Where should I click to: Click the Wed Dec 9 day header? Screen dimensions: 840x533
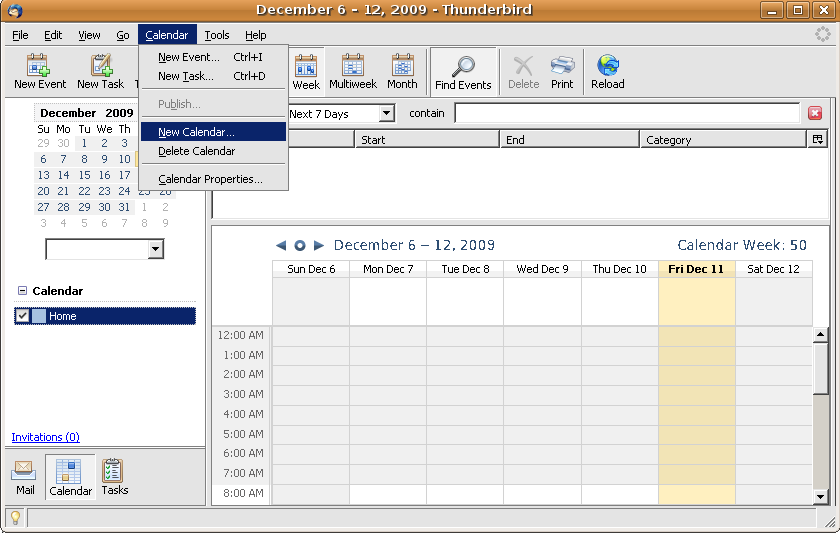pos(542,269)
